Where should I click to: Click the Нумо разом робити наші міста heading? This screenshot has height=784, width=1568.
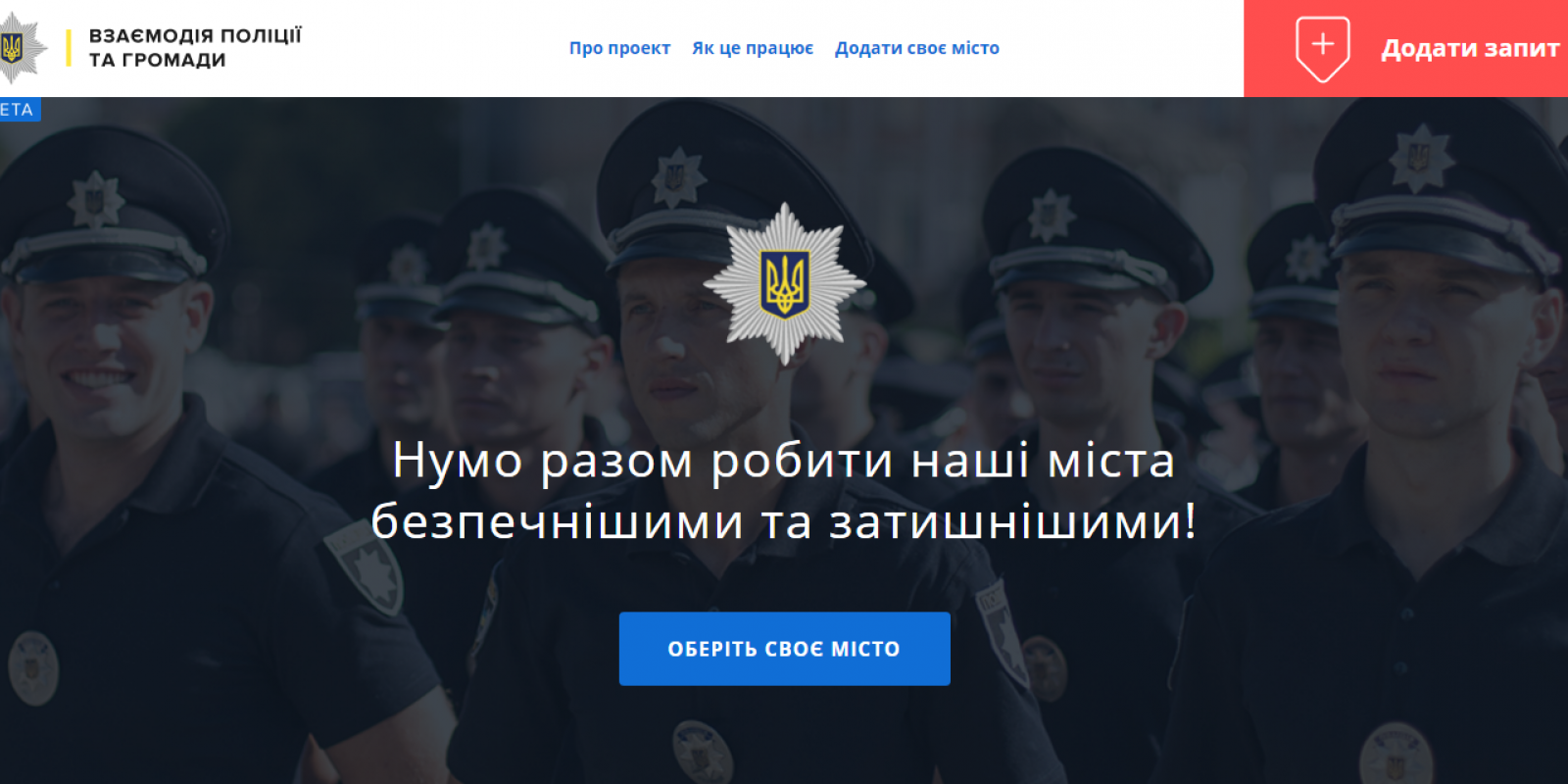(x=784, y=460)
